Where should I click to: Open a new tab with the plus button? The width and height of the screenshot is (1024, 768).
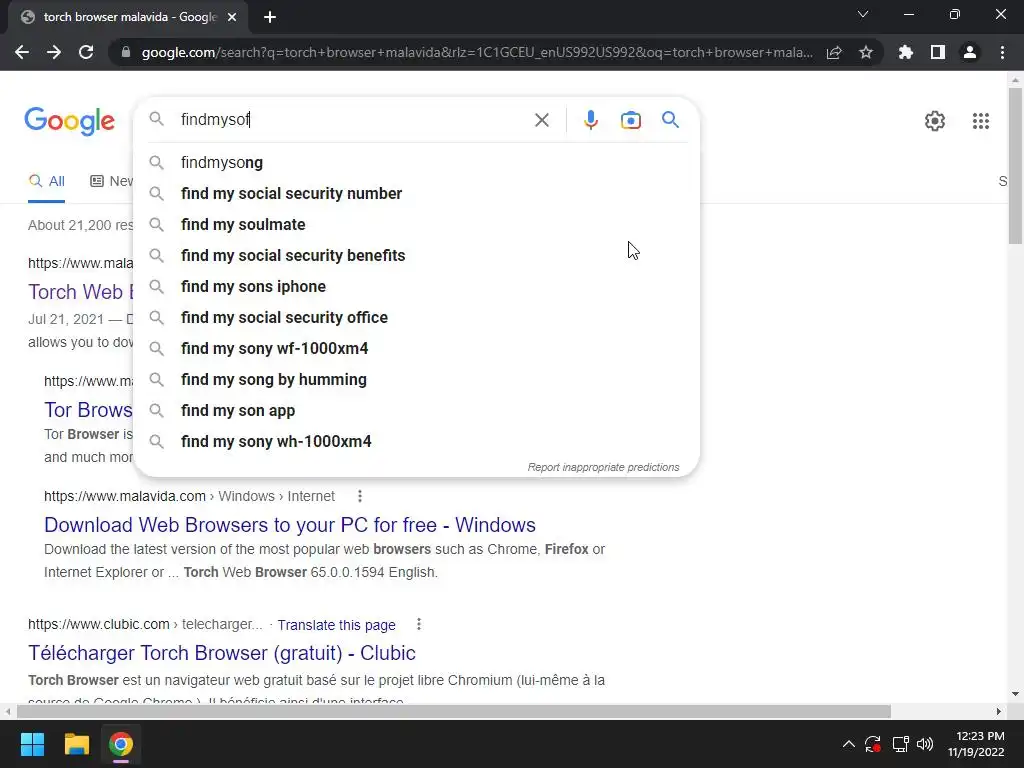[x=270, y=17]
